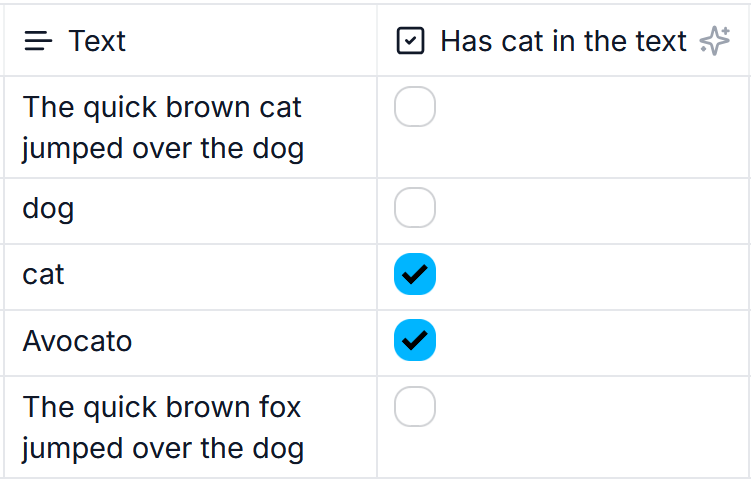Image resolution: width=751 pixels, height=481 pixels.
Task: Open the Text column header
Action: pos(191,40)
